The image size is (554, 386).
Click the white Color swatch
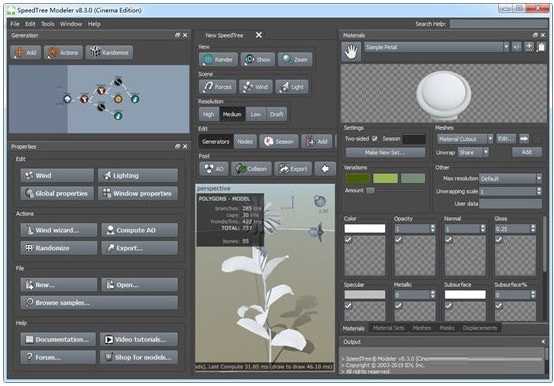pyautogui.click(x=365, y=229)
